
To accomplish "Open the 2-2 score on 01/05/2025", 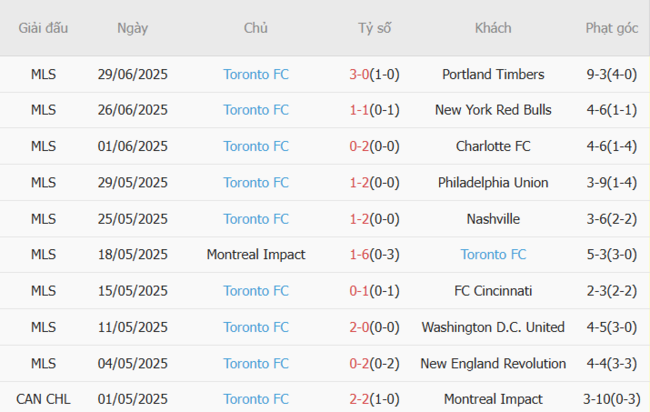I will (360, 399).
